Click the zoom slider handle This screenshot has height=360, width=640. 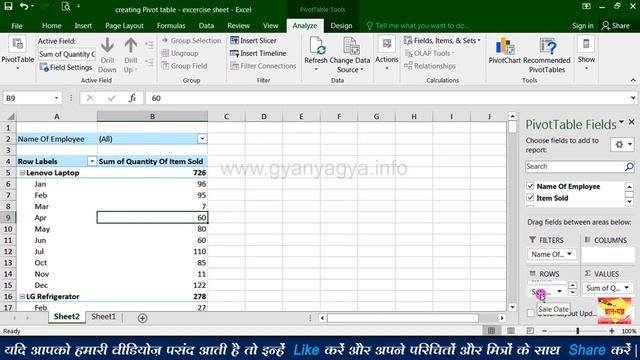click(x=578, y=331)
